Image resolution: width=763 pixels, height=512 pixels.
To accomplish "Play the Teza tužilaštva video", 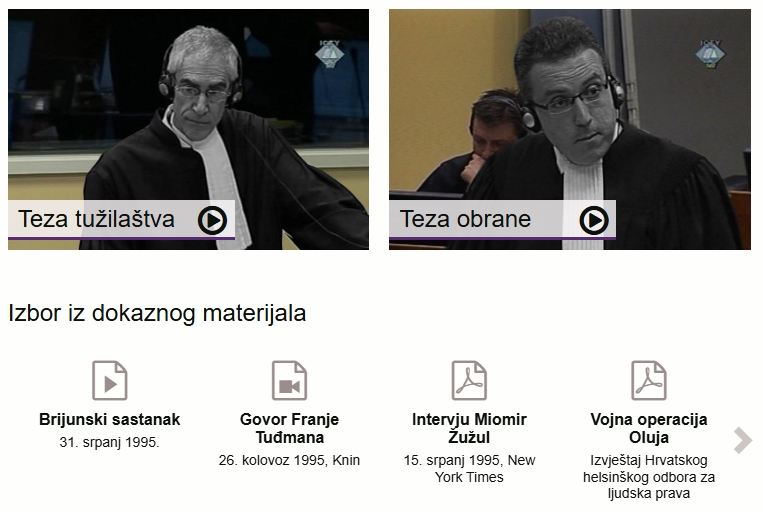I will point(212,220).
